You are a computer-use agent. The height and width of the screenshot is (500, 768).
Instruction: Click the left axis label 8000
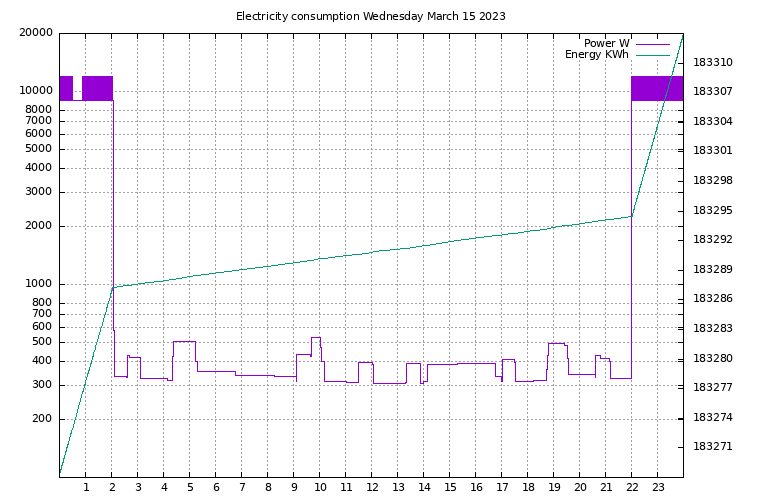(39, 109)
